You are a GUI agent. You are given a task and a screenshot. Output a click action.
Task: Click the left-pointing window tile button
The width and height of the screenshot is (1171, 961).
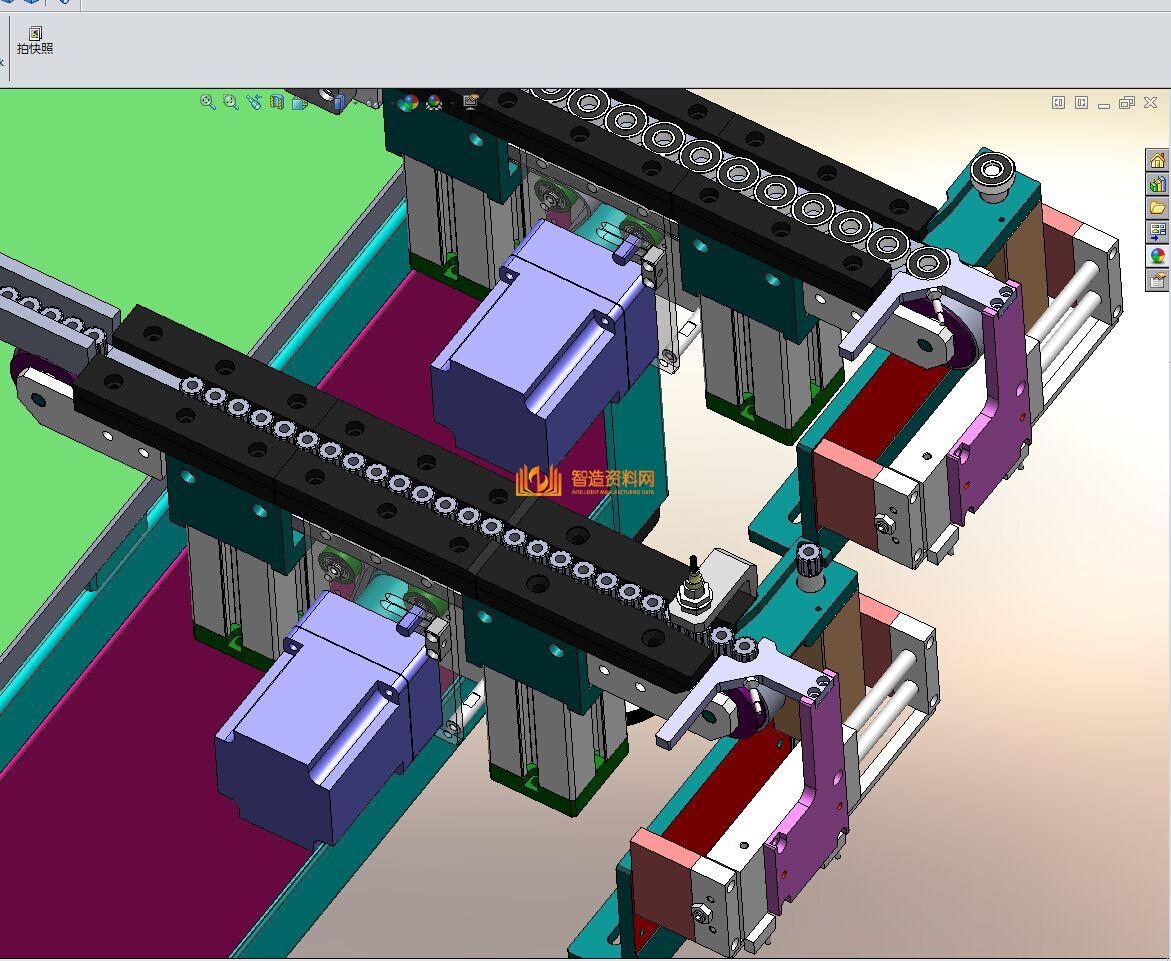click(x=1058, y=103)
